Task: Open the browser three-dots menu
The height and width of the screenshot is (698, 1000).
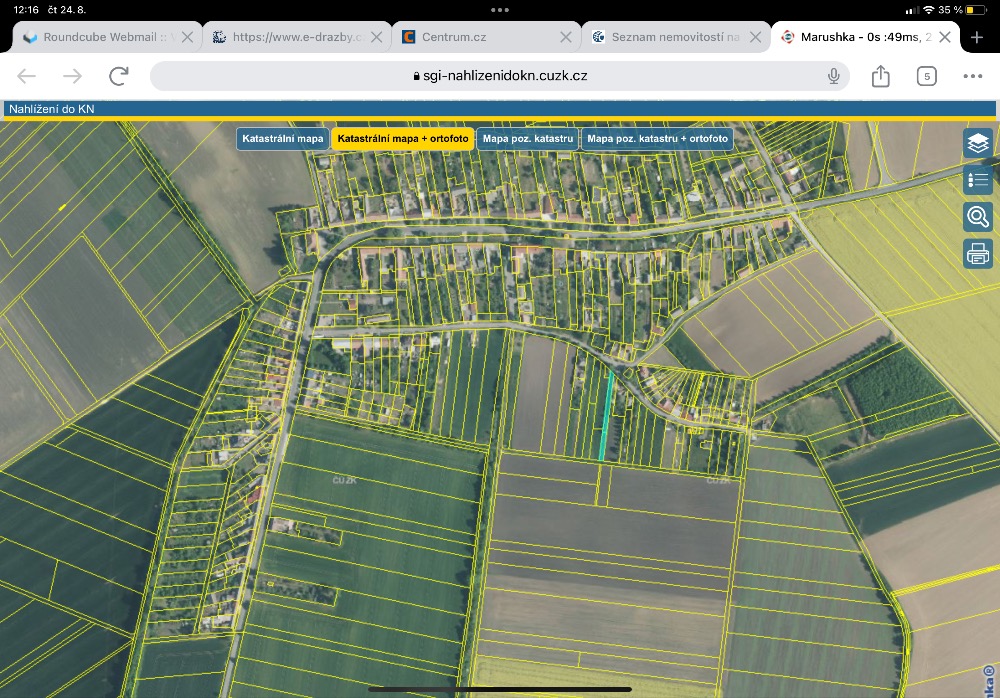Action: point(973,76)
